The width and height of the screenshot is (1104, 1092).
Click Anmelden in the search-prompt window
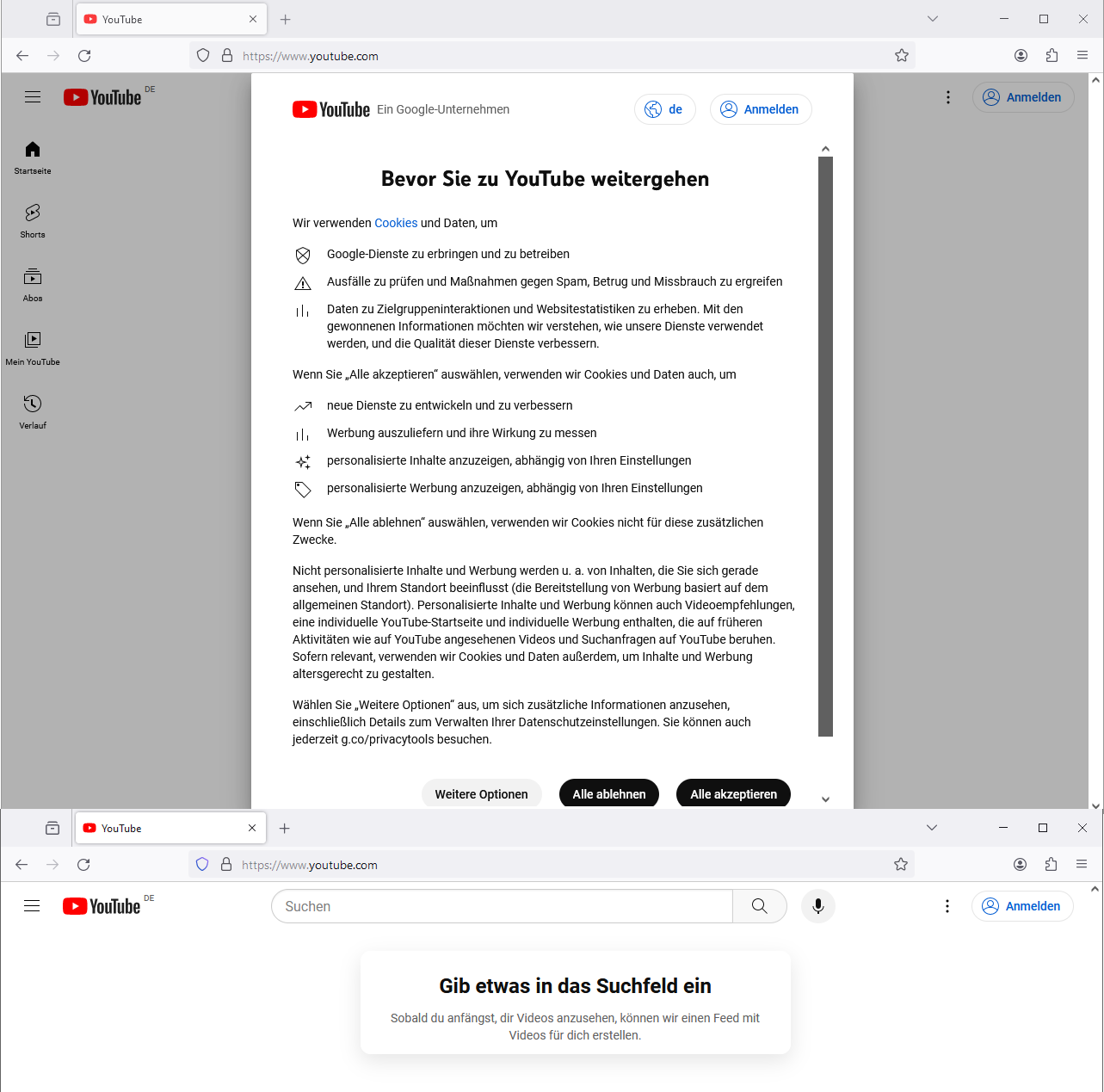pos(1022,906)
